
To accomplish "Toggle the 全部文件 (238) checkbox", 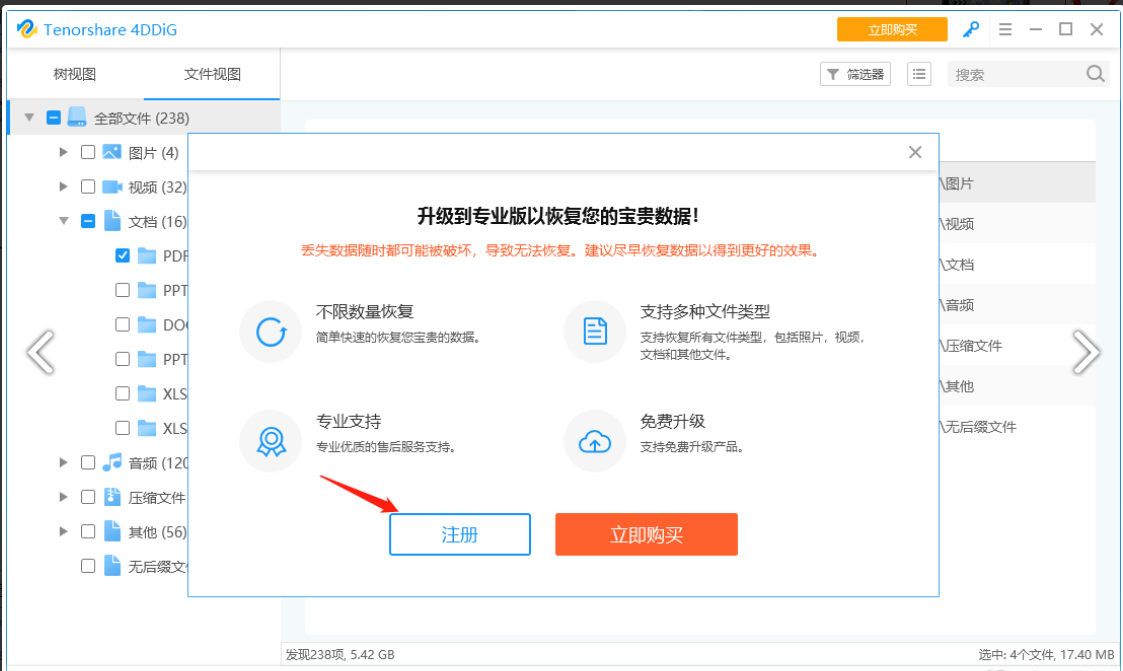I will tap(53, 117).
